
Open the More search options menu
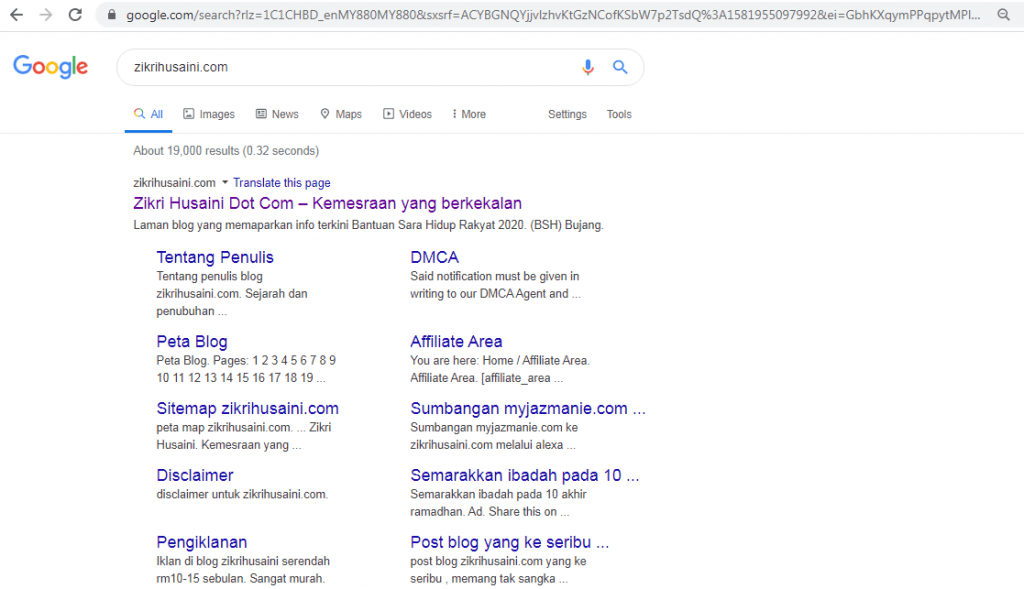(x=468, y=114)
